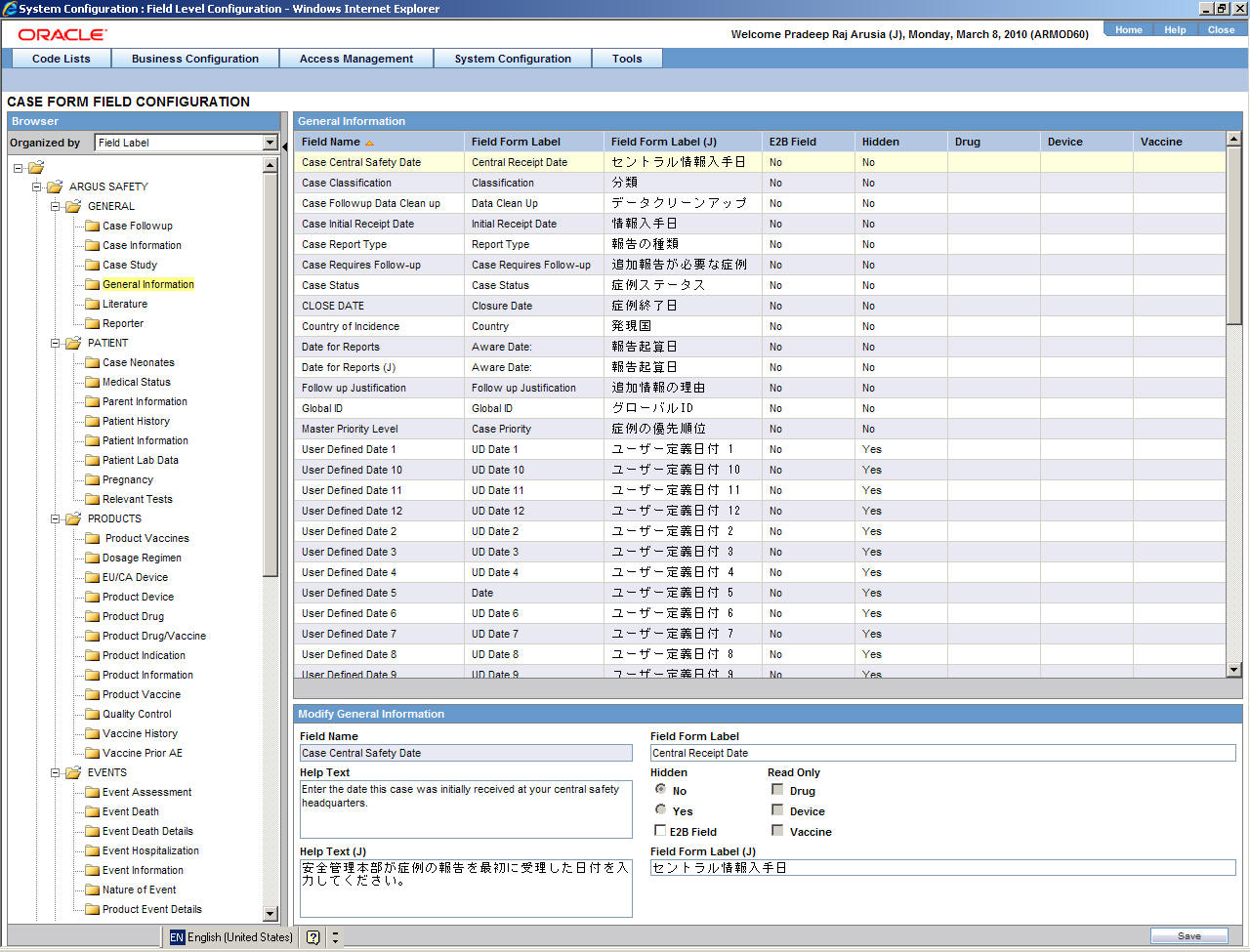This screenshot has height=952, width=1250.
Task: Click the Save button
Action: 1188,935
